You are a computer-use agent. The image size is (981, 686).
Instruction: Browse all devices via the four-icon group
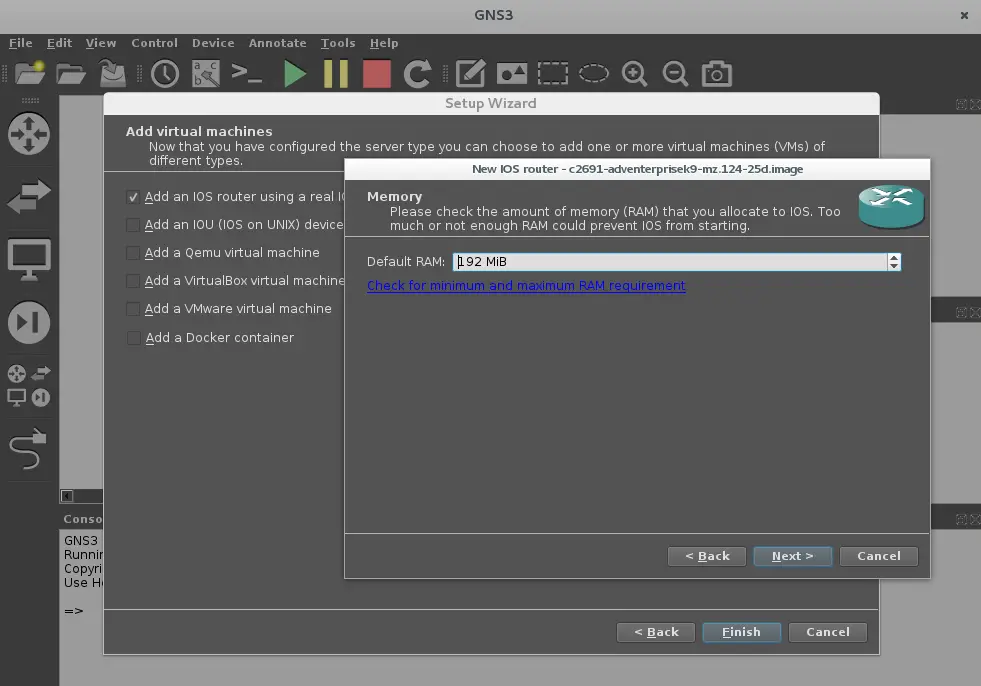click(29, 386)
